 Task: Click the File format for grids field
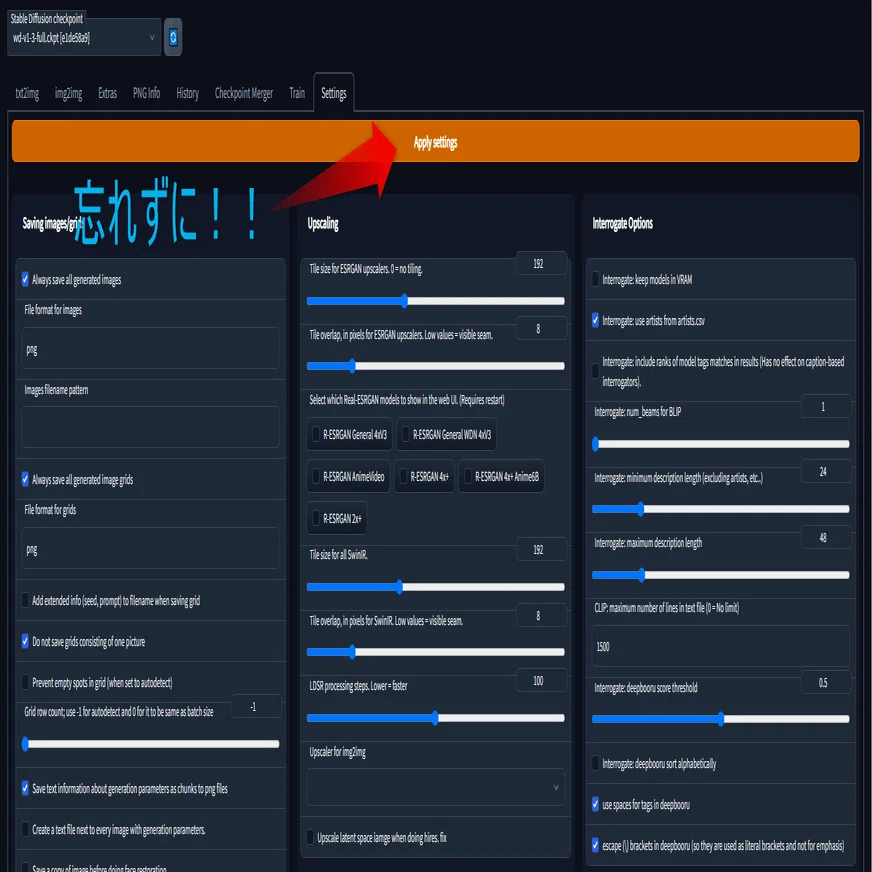[x=150, y=548]
